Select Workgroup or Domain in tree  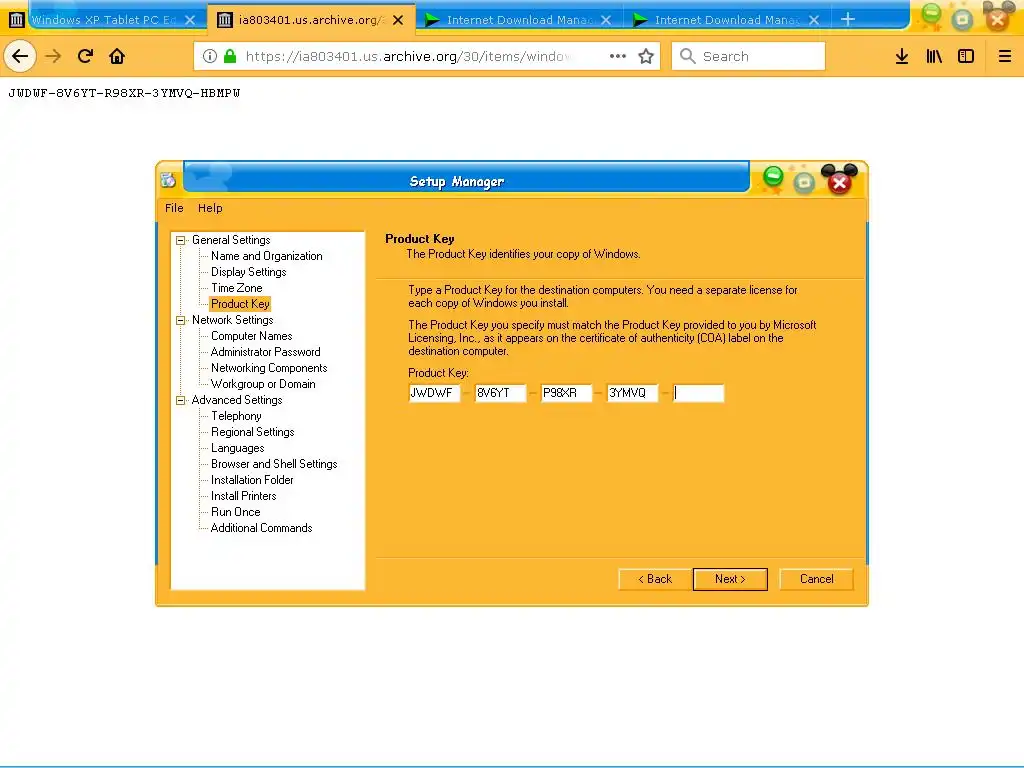[x=263, y=384]
